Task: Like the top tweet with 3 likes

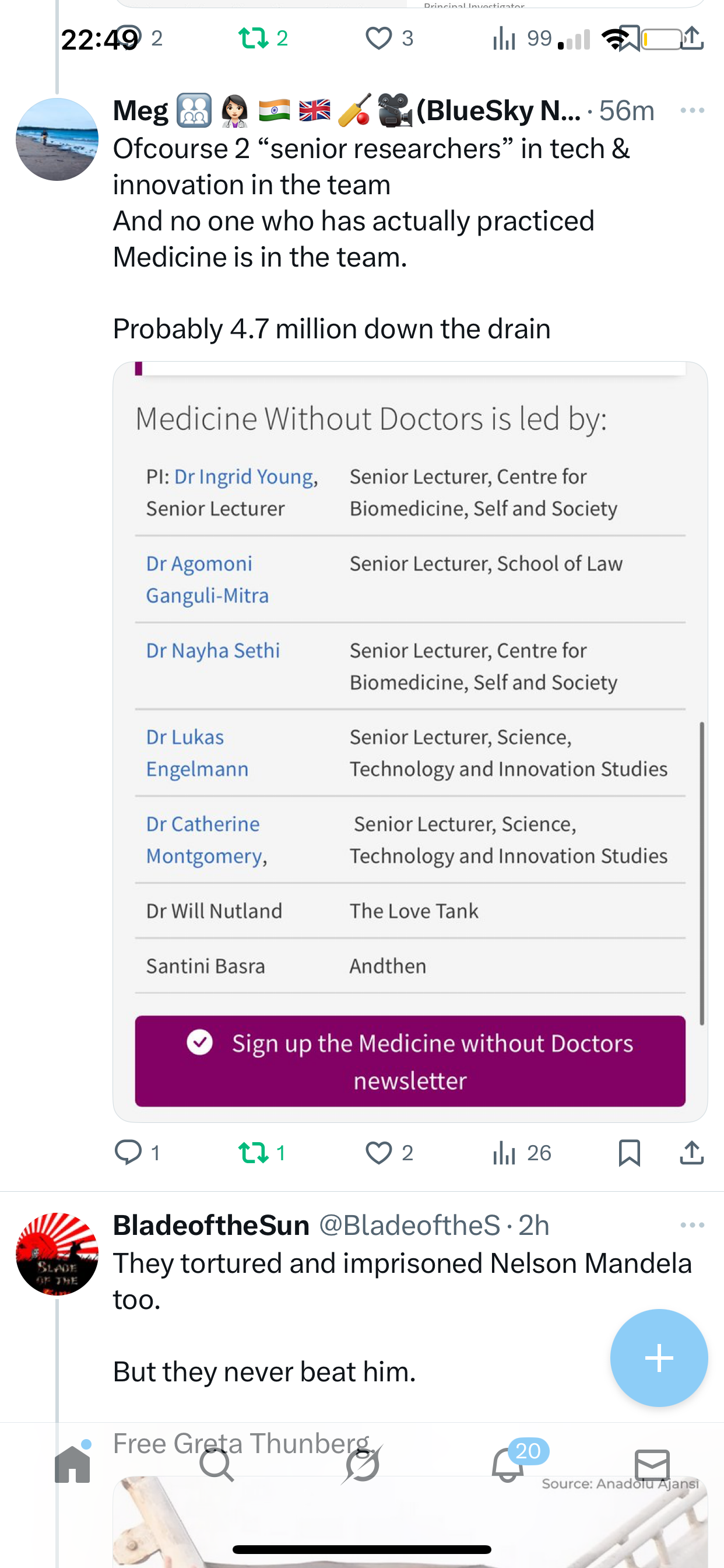Action: pos(378,38)
